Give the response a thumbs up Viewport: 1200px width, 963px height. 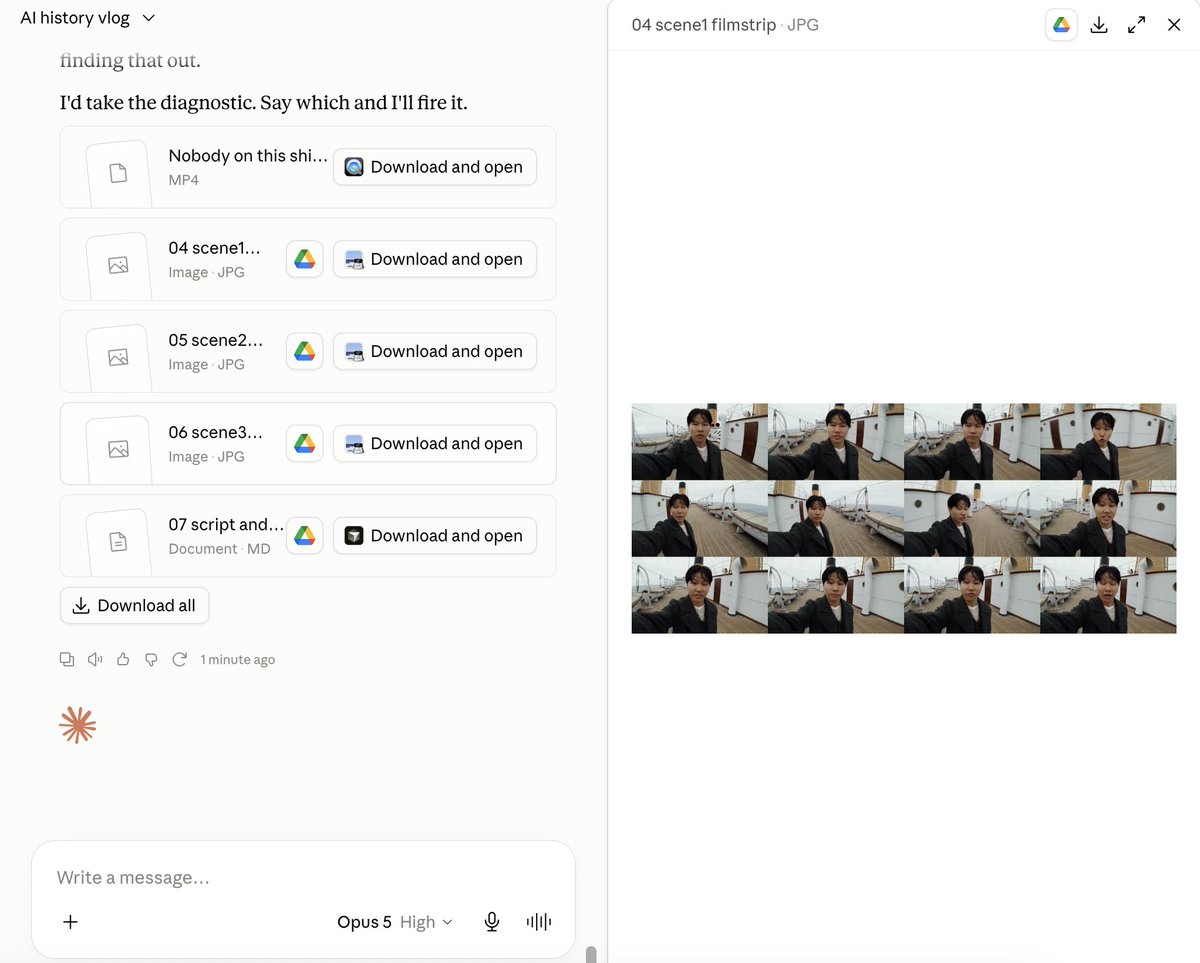[123, 659]
